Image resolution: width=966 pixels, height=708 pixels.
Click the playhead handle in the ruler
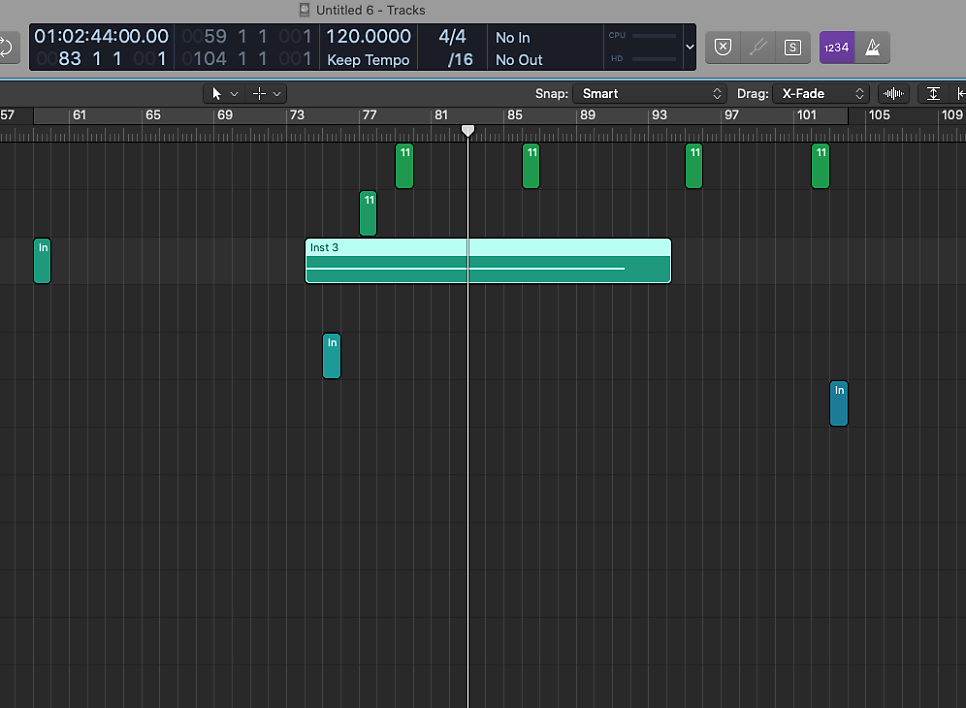pyautogui.click(x=468, y=131)
